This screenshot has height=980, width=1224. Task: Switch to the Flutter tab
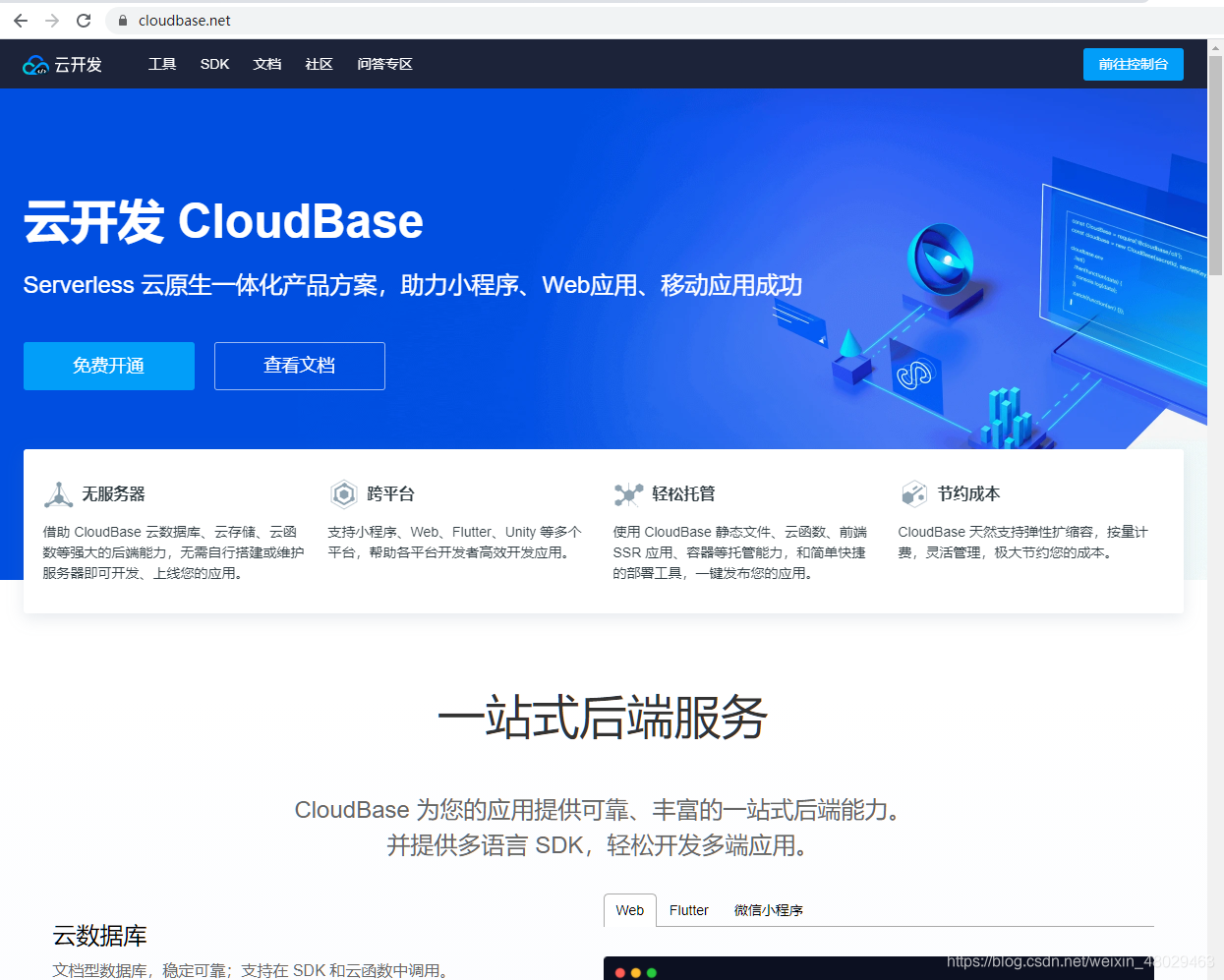(x=689, y=910)
